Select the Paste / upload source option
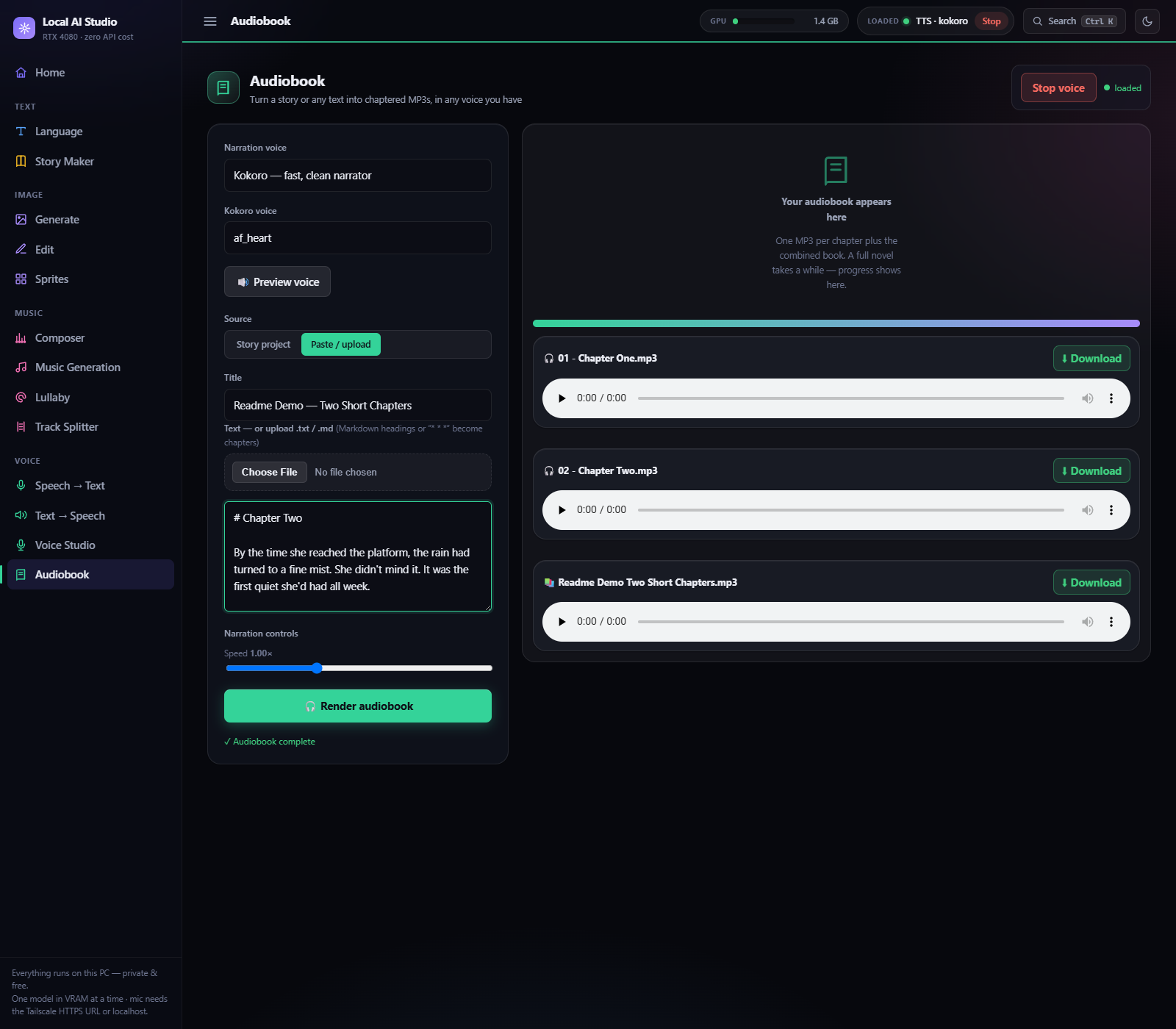Image resolution: width=1176 pixels, height=1029 pixels. coord(341,345)
